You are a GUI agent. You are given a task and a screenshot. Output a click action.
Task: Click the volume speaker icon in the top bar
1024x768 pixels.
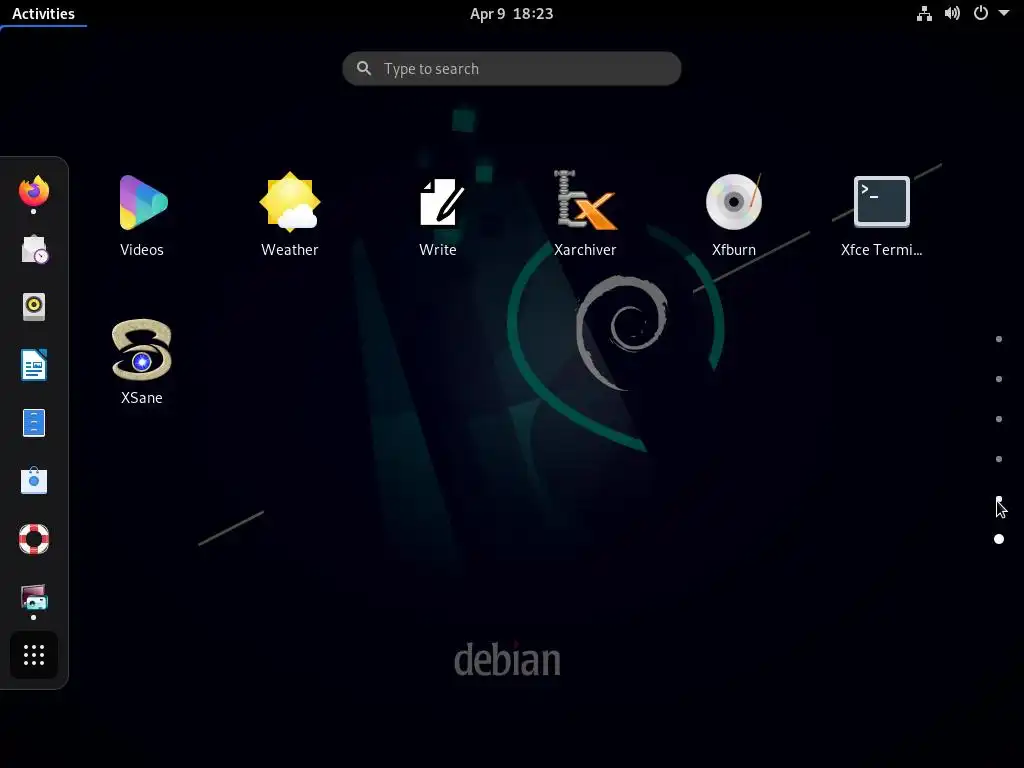tap(952, 14)
